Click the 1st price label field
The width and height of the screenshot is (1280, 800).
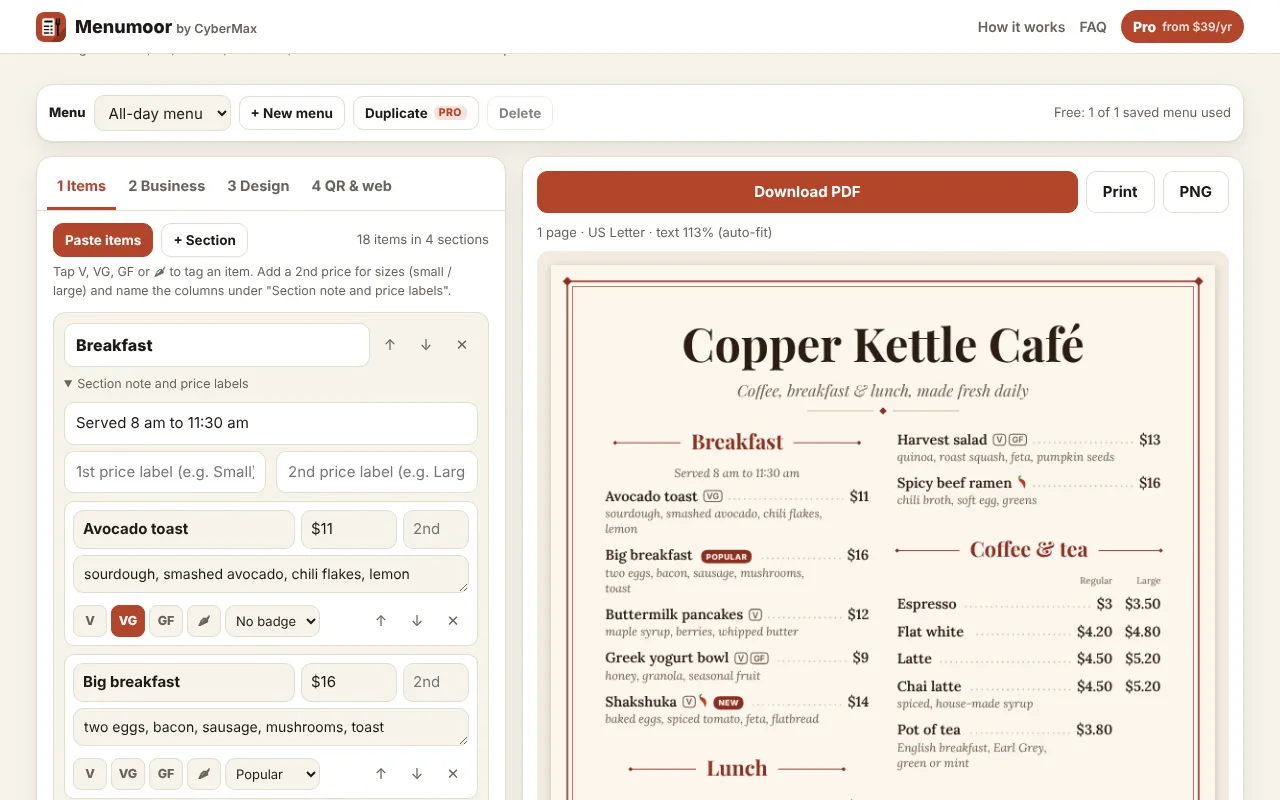tap(165, 472)
